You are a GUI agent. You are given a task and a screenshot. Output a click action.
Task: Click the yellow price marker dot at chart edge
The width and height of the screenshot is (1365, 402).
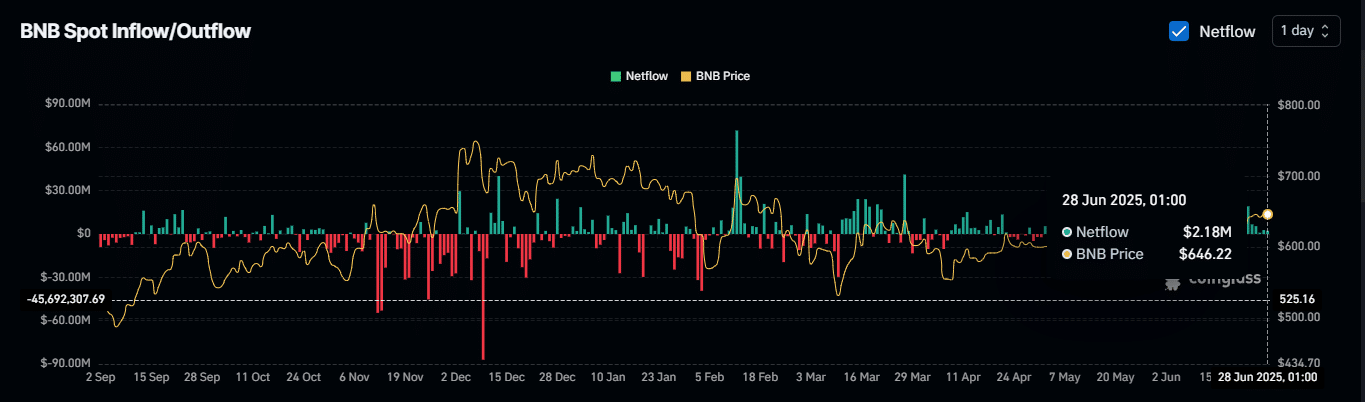tap(1268, 214)
